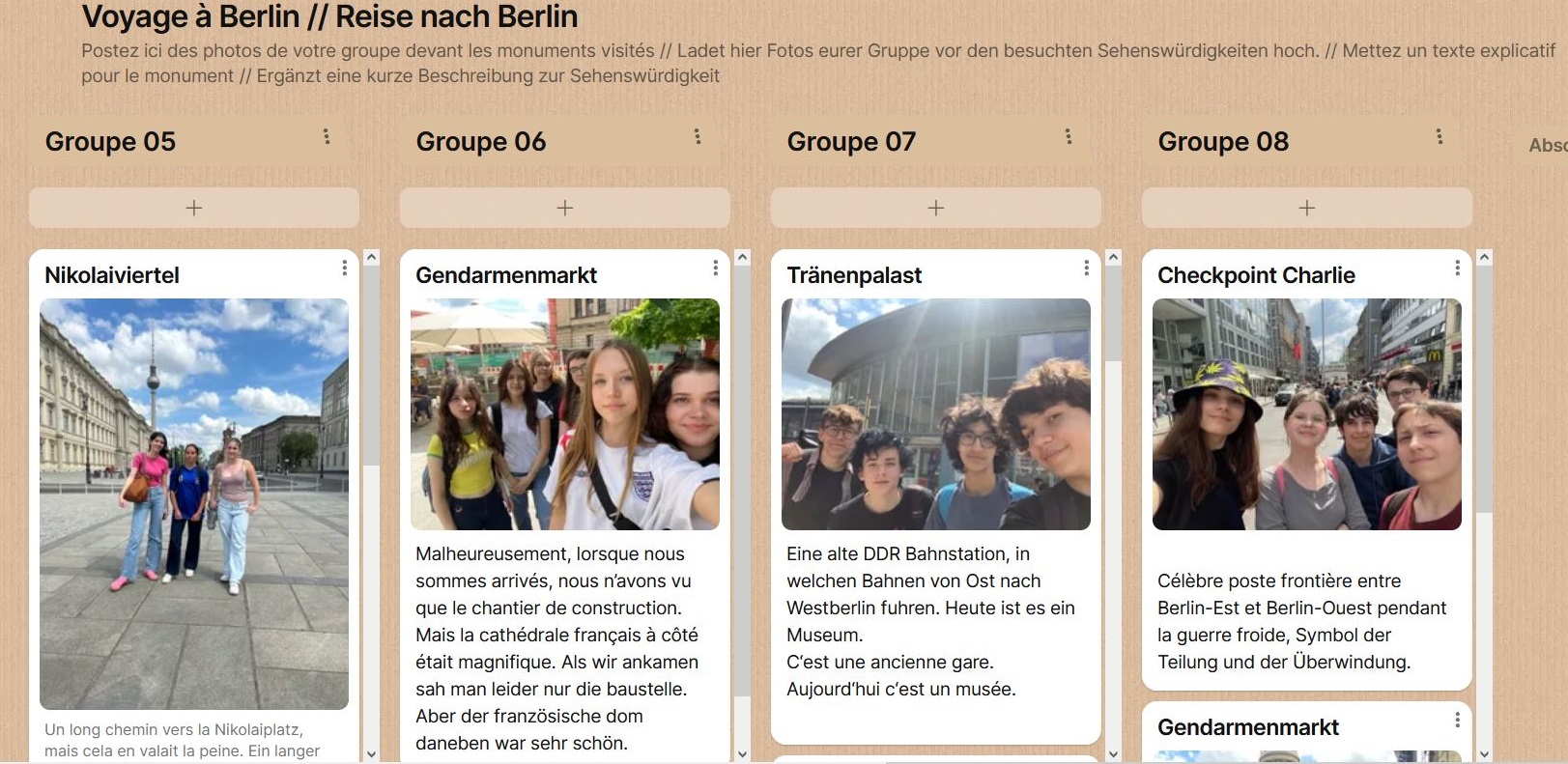Screen dimensions: 1568x764
Task: Click the scroll-down arrow in Groupe 06 column
Action: (x=743, y=754)
